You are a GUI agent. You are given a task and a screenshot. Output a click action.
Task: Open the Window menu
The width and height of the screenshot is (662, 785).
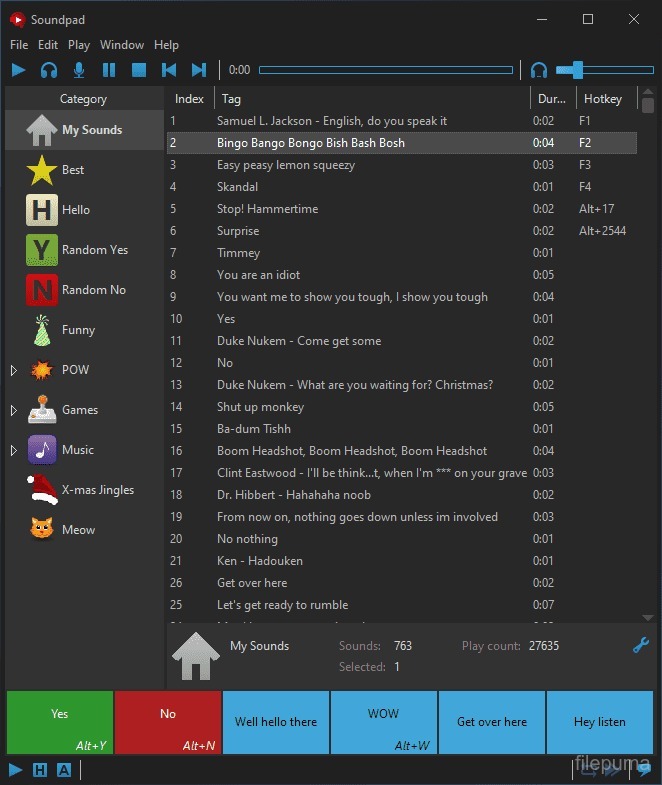click(122, 45)
